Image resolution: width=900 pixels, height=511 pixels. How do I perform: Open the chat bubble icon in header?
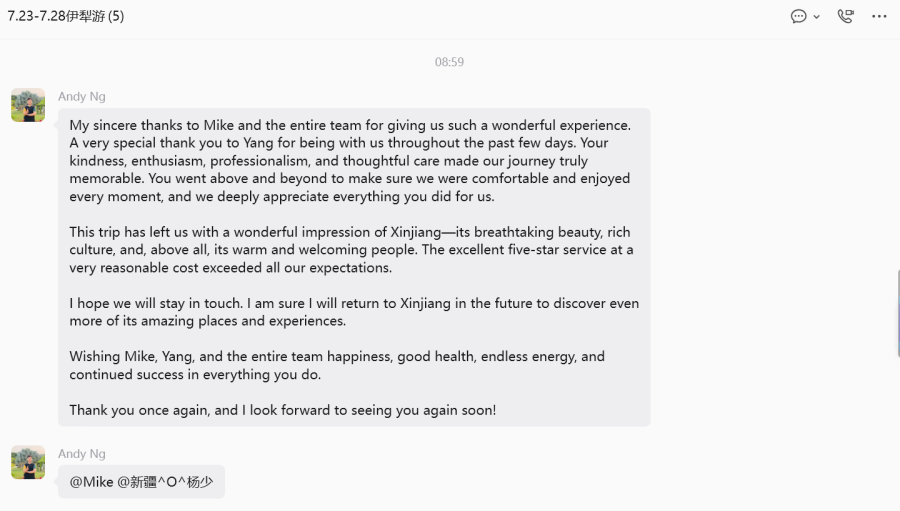coord(798,16)
